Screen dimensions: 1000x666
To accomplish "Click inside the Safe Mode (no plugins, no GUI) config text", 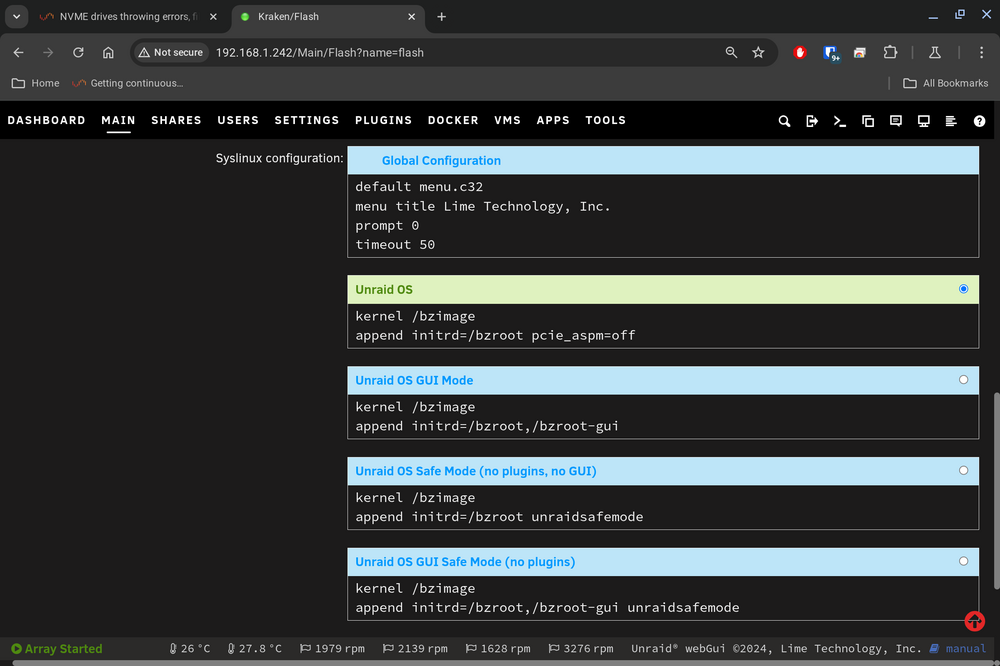I will coord(663,507).
